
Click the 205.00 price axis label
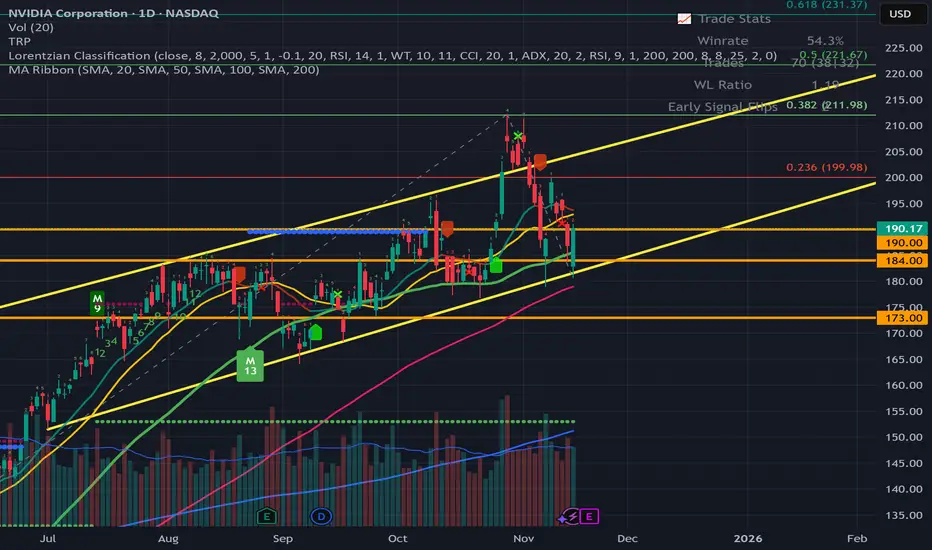tap(903, 152)
